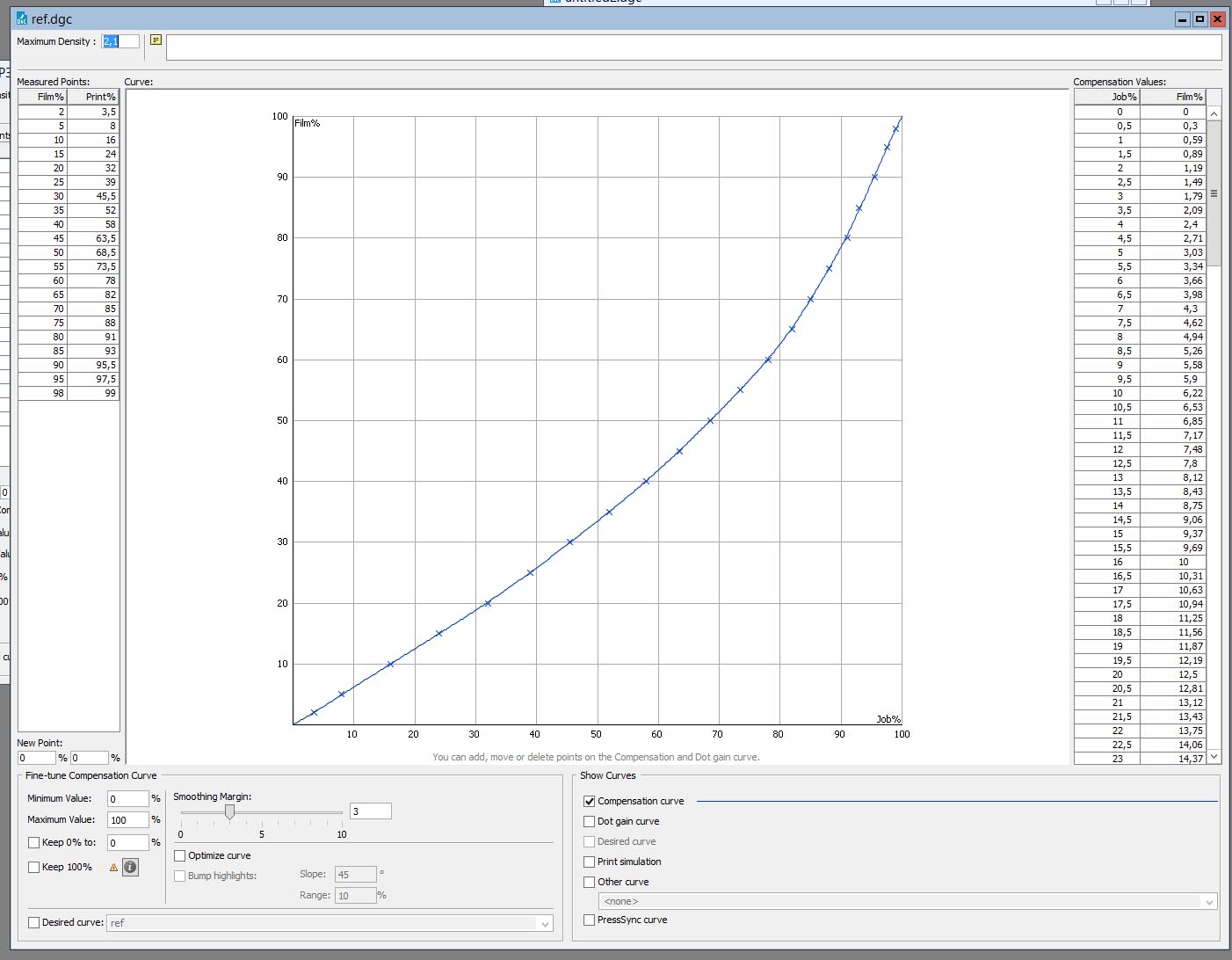Viewport: 1232px width, 960px height.
Task: Click the Minimum Value field
Action: pos(128,798)
